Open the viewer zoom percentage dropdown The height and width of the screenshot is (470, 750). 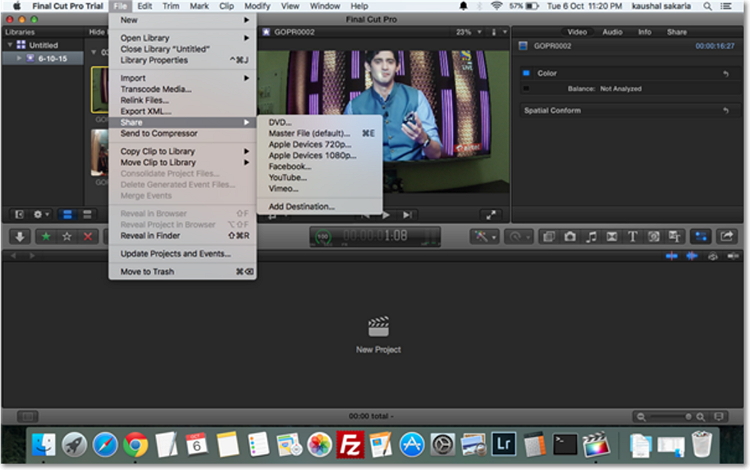(464, 32)
